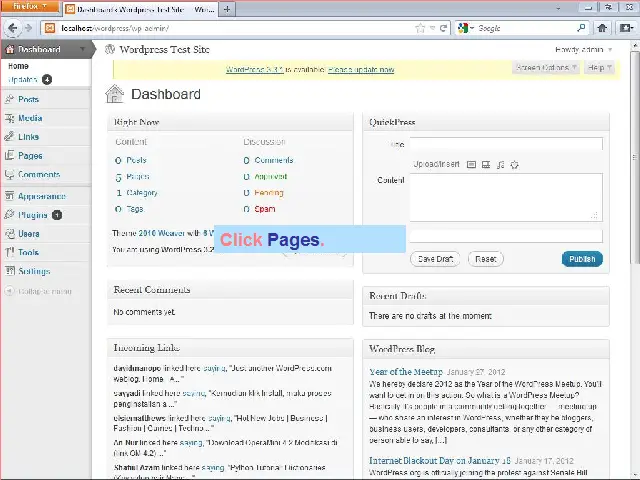
Task: Click the Reload page icon in address bar
Action: click(x=443, y=28)
